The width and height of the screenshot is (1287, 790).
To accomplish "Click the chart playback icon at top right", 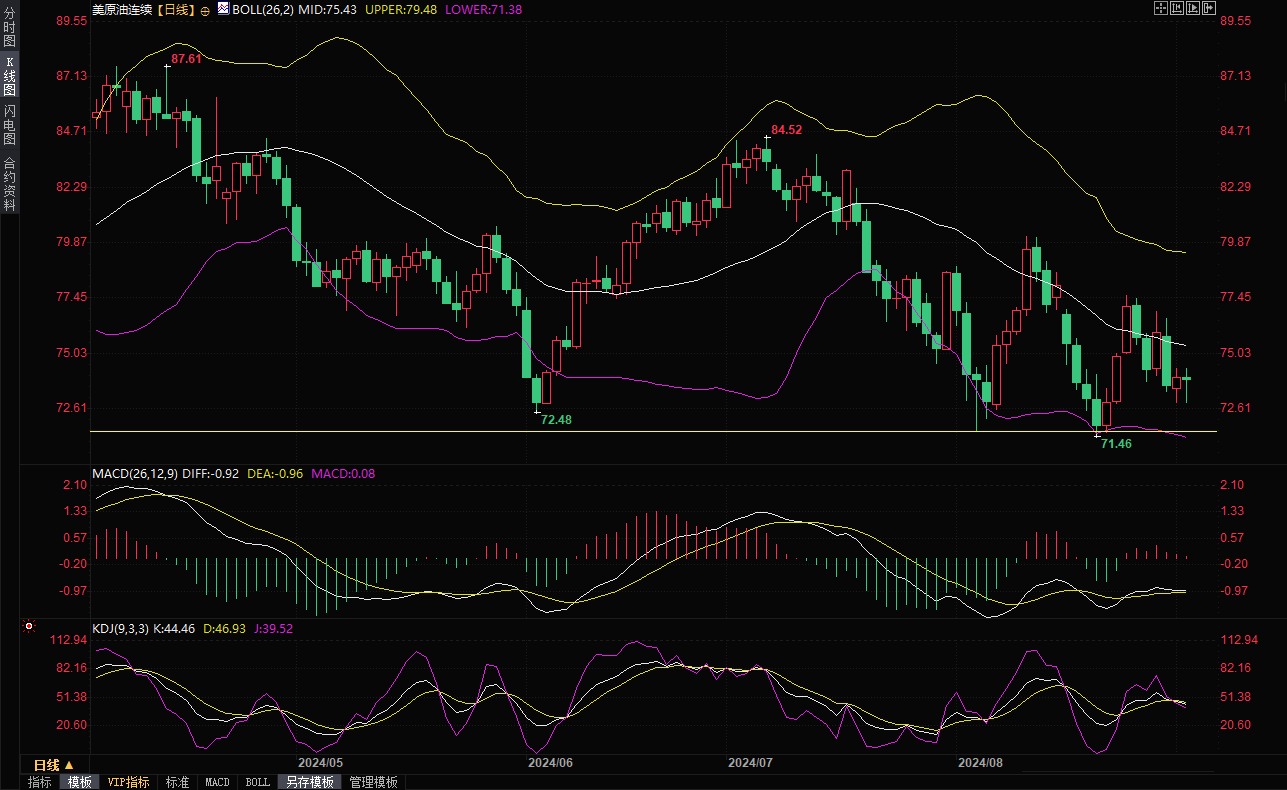I will 1193,8.
